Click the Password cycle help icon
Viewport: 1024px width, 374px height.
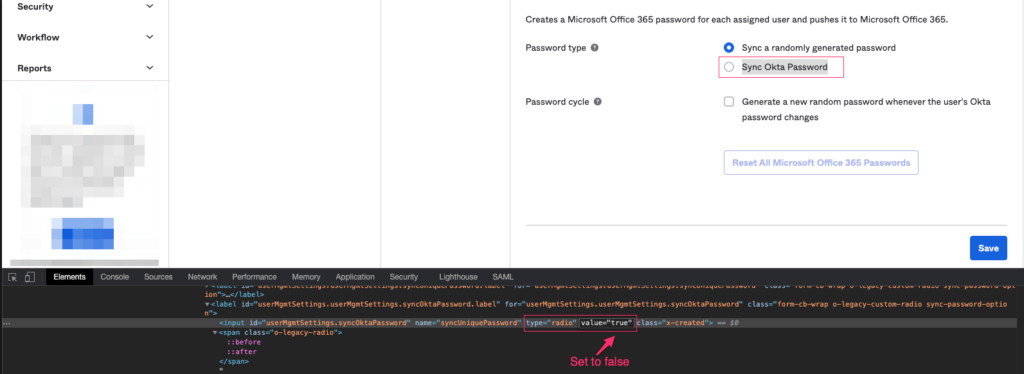click(x=598, y=102)
